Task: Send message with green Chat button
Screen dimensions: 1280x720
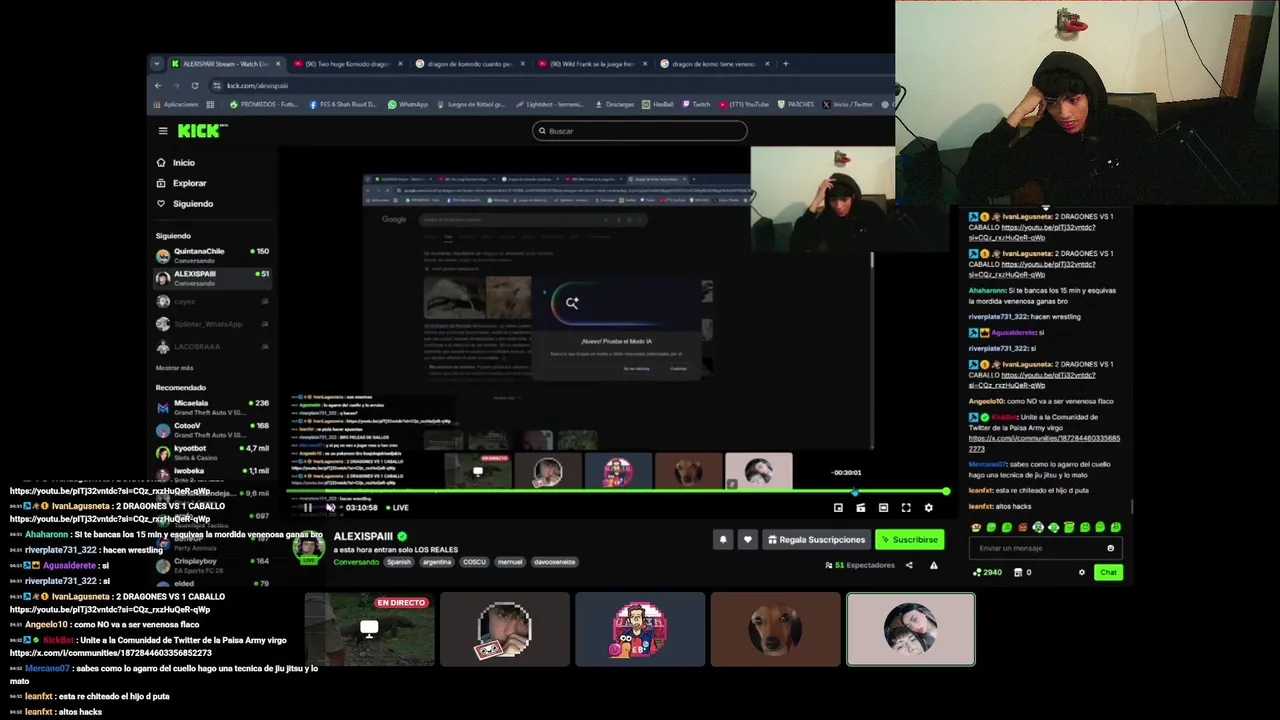Action: (x=1108, y=573)
